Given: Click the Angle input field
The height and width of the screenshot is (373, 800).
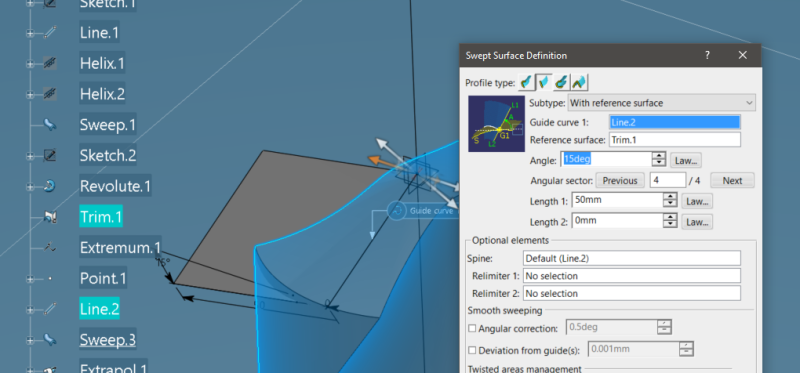Looking at the screenshot, I should pyautogui.click(x=606, y=160).
